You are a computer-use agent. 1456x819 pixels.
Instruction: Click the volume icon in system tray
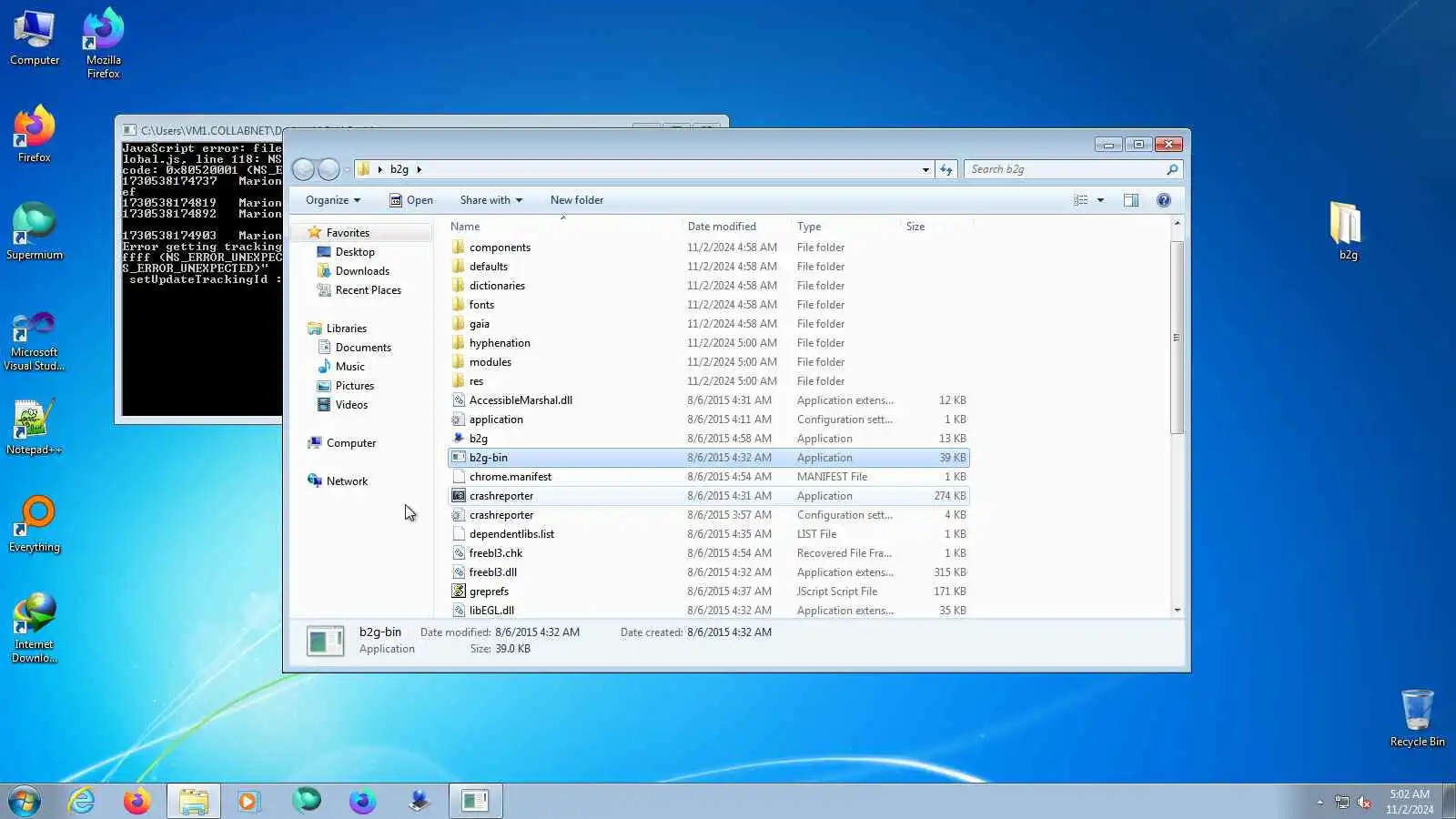click(x=1364, y=802)
